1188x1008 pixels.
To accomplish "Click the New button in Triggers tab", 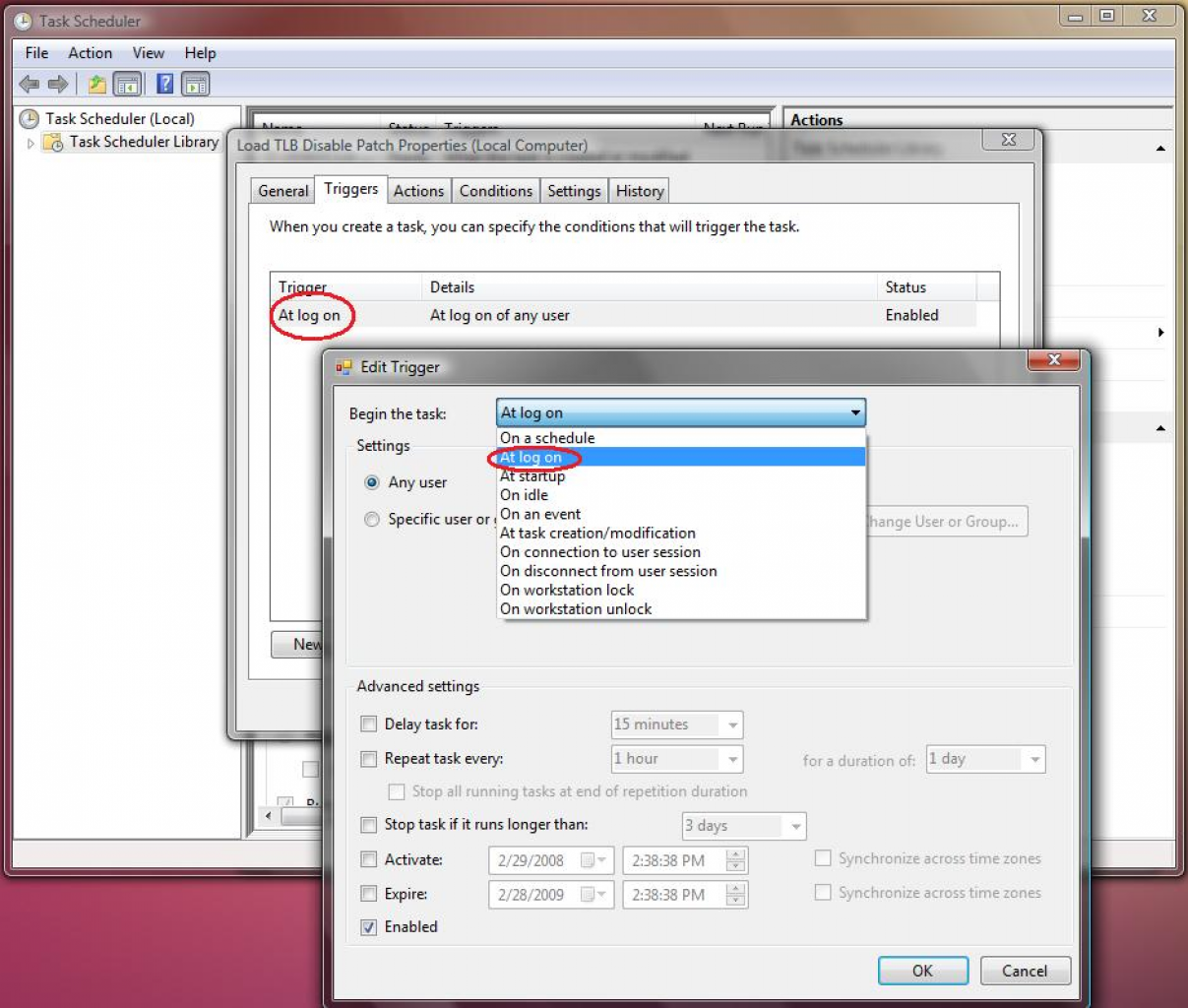I will point(297,645).
